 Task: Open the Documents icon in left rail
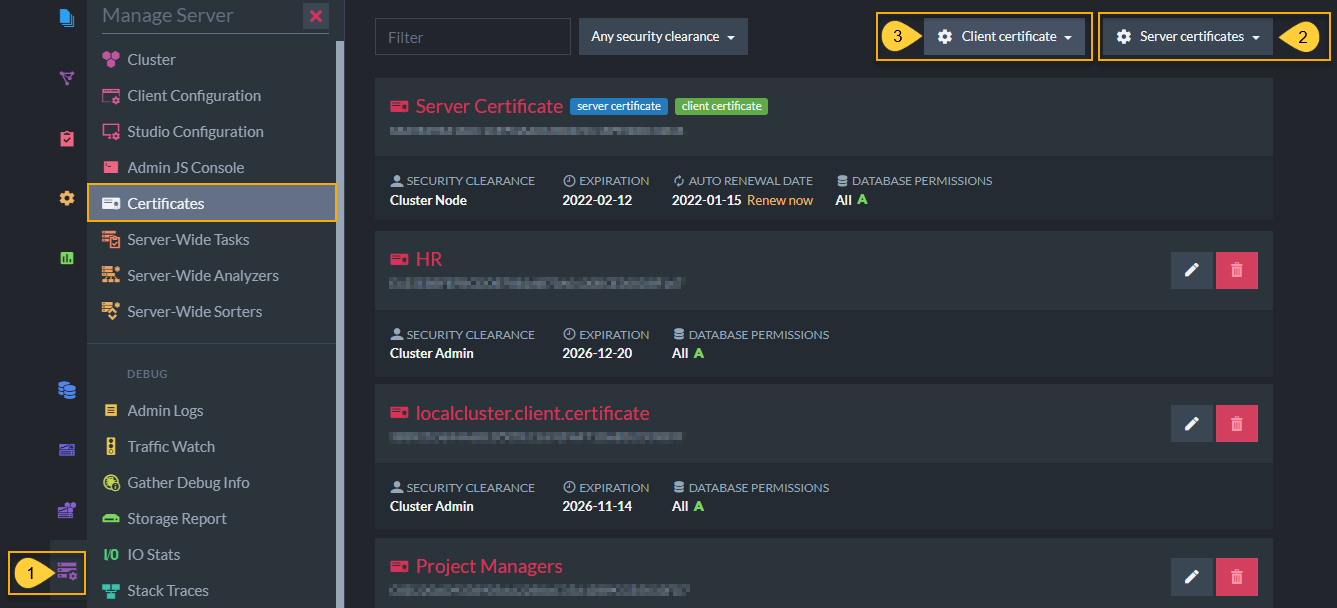[67, 17]
